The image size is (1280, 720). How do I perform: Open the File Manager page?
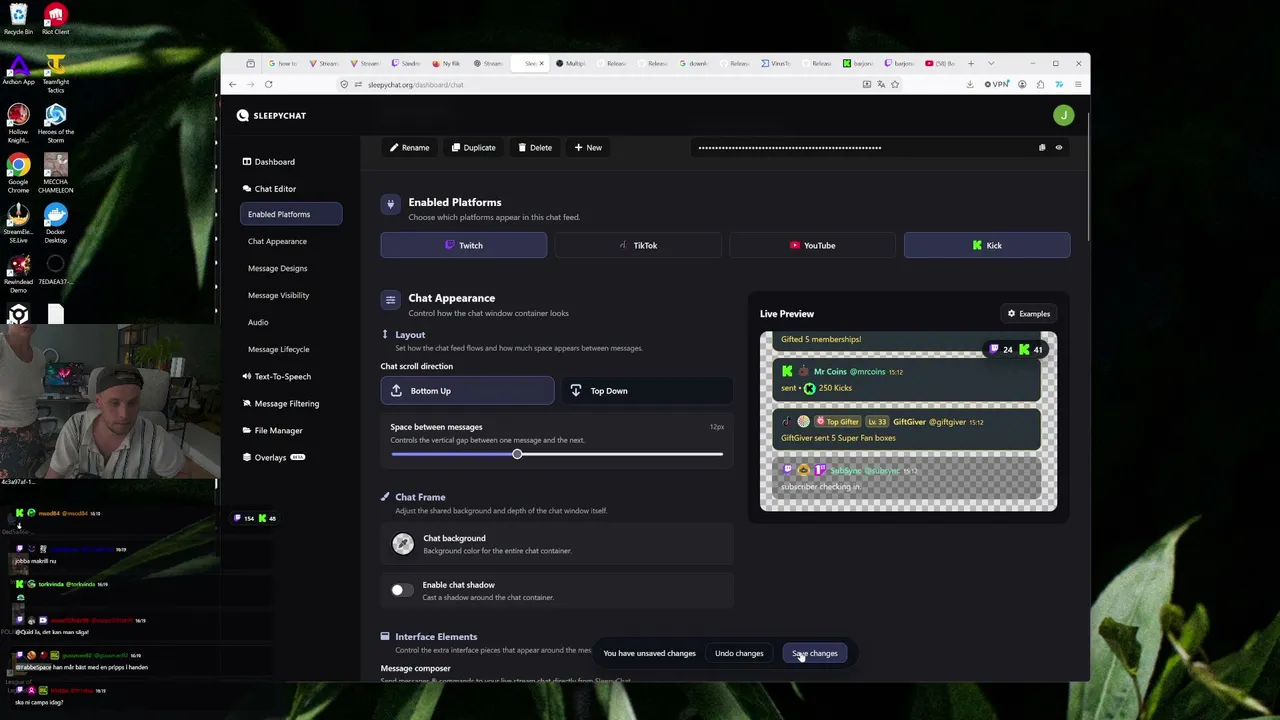[x=272, y=430]
